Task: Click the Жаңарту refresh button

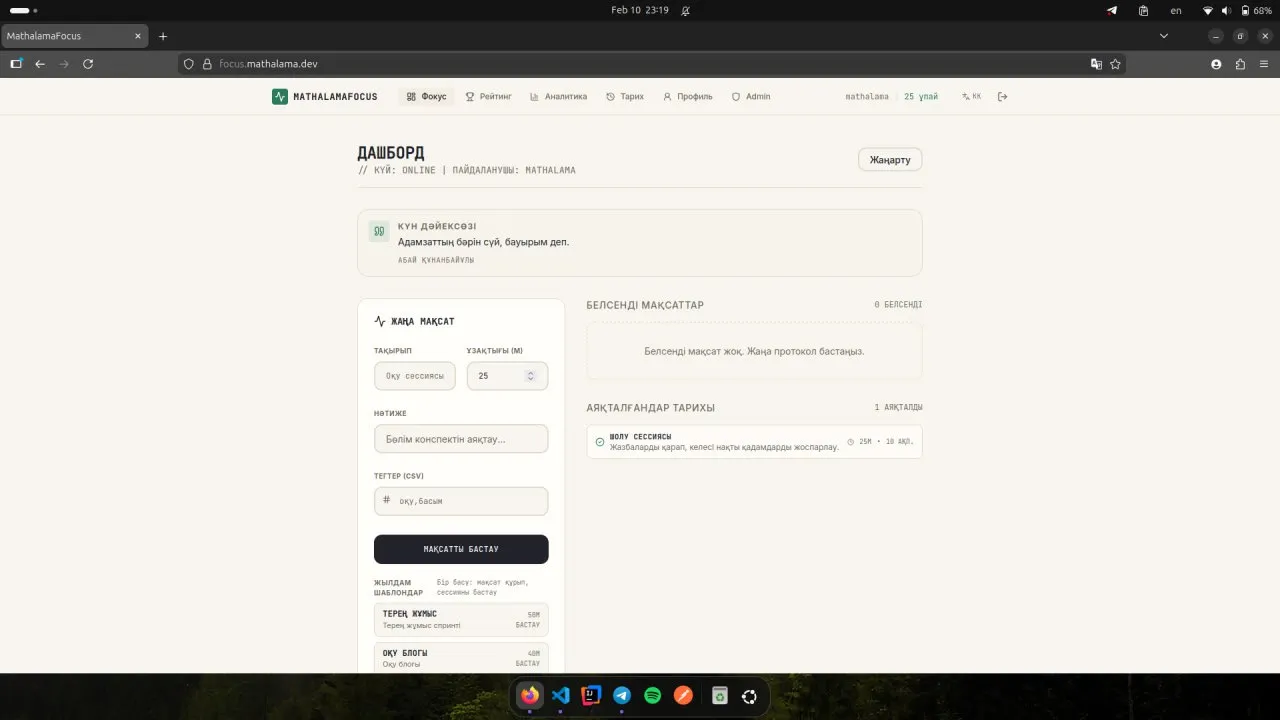Action: (x=890, y=160)
